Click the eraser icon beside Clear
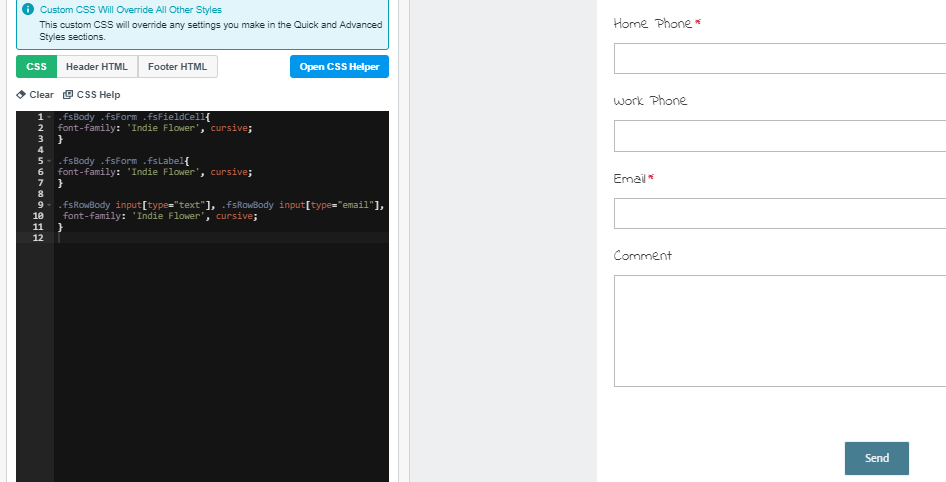 click(x=21, y=95)
